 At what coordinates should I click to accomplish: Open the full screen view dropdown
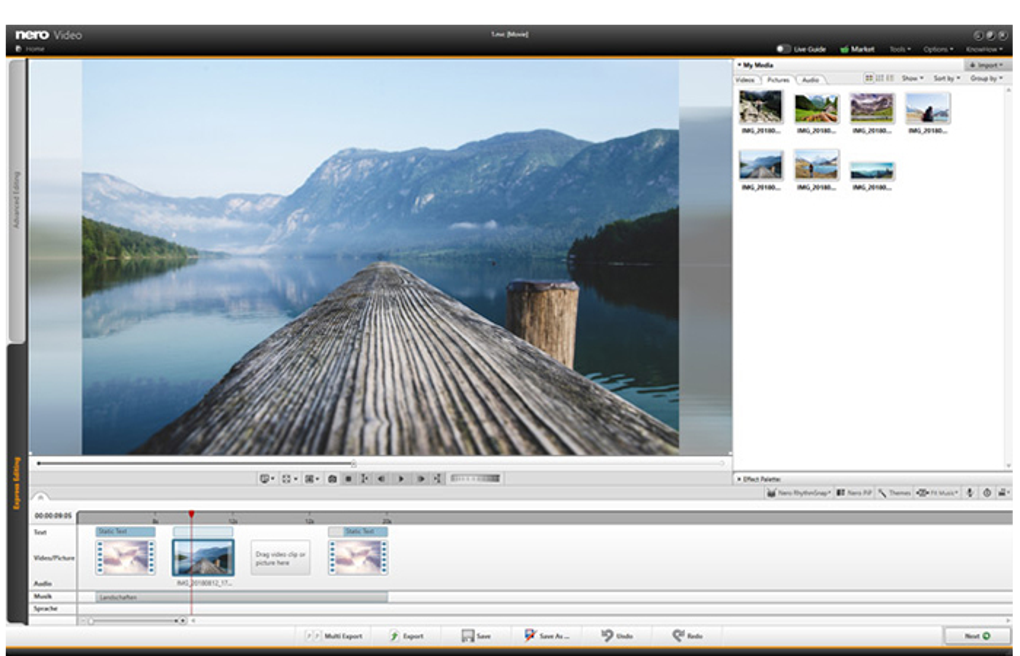(289, 478)
